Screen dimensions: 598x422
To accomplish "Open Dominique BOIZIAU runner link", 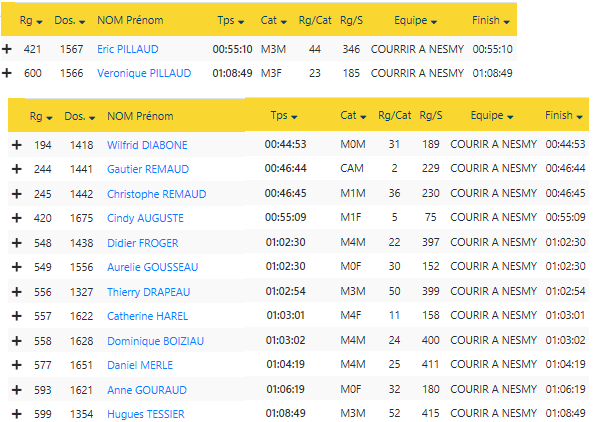I will coord(156,341).
